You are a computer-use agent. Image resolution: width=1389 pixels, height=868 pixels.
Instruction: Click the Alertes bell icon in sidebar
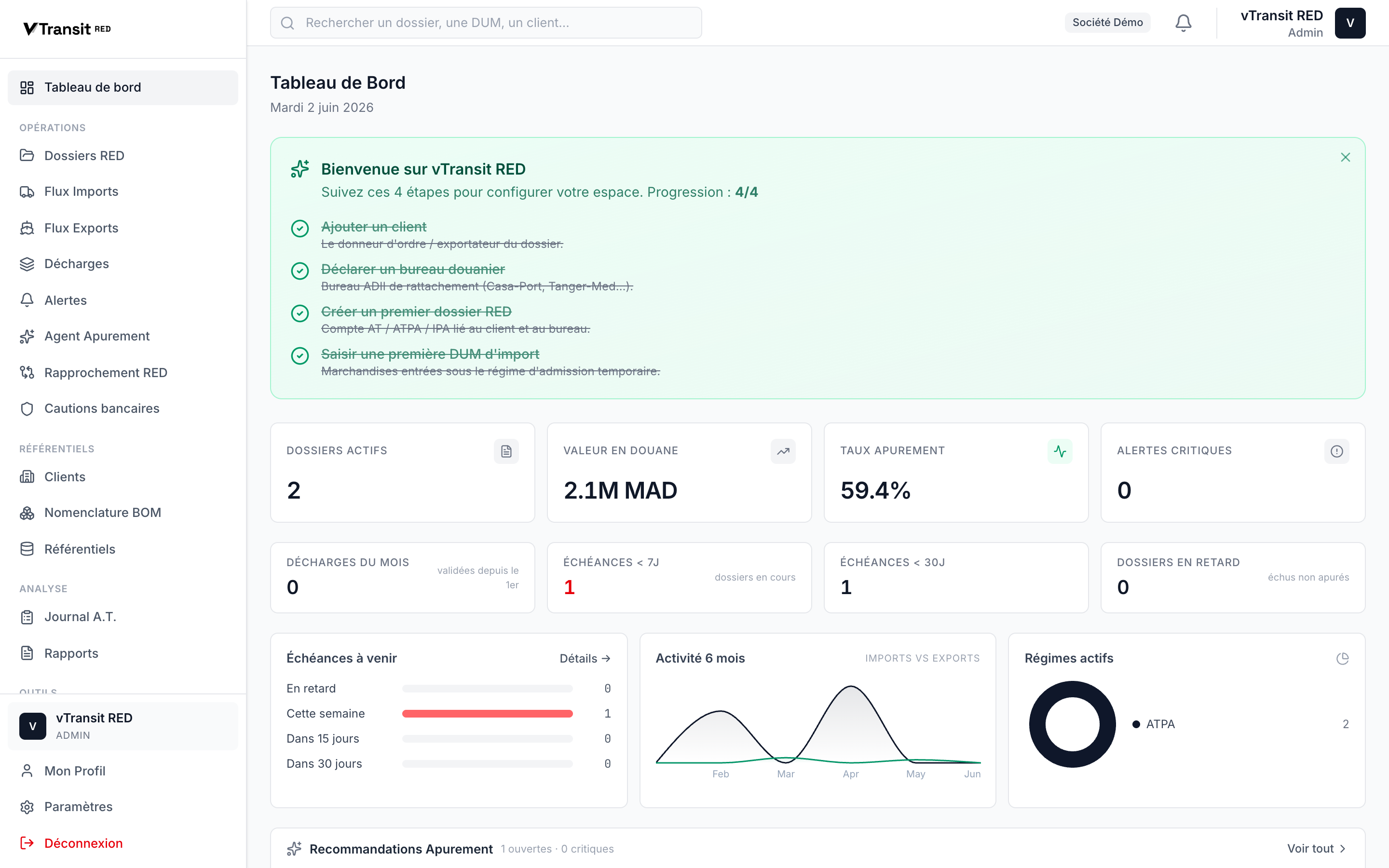27,300
